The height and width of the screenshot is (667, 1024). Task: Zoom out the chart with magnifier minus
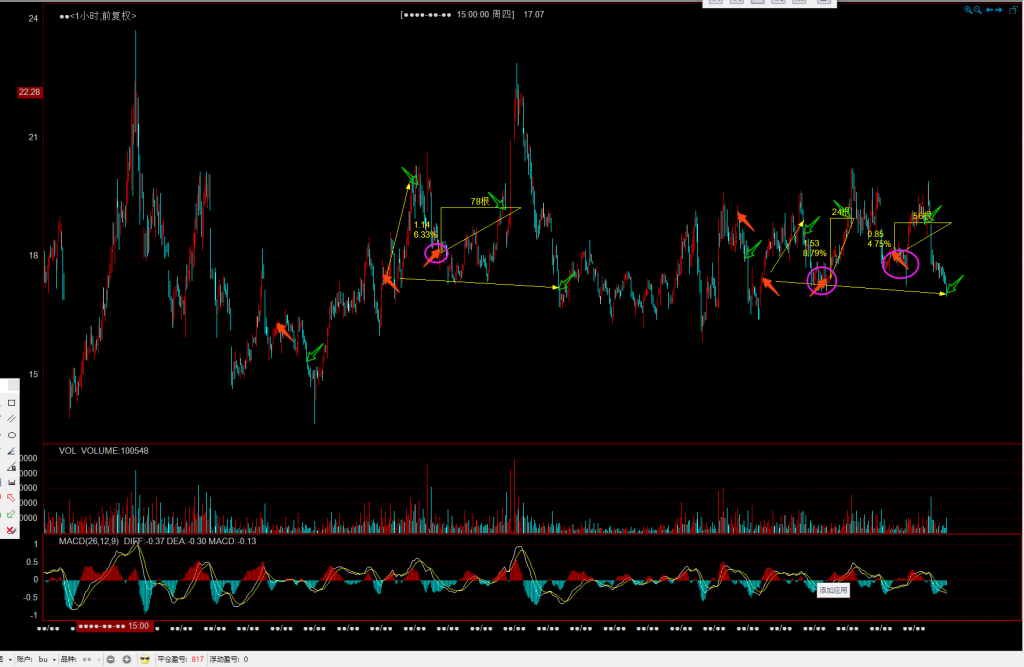click(x=978, y=9)
